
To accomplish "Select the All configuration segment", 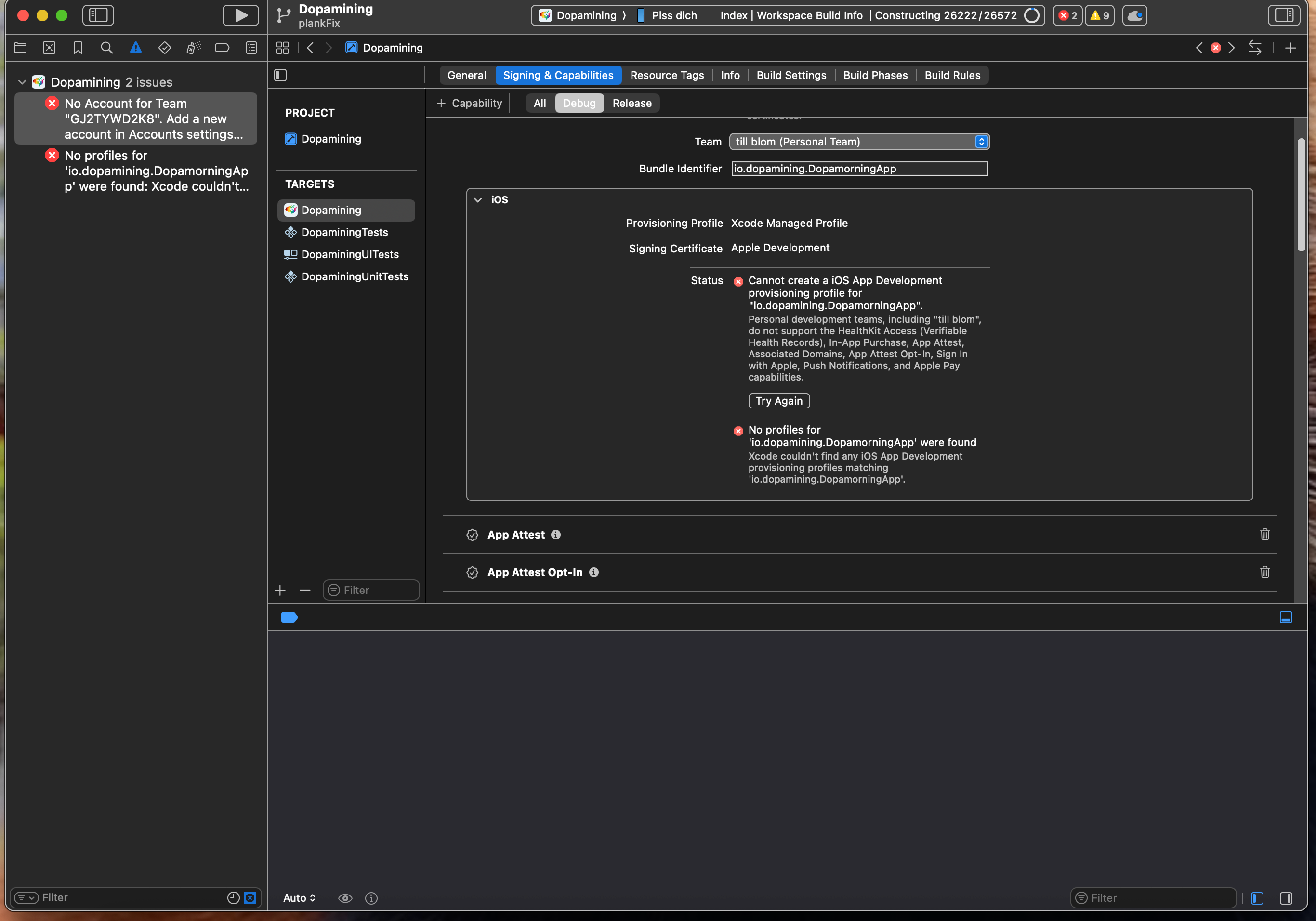I will [x=540, y=103].
